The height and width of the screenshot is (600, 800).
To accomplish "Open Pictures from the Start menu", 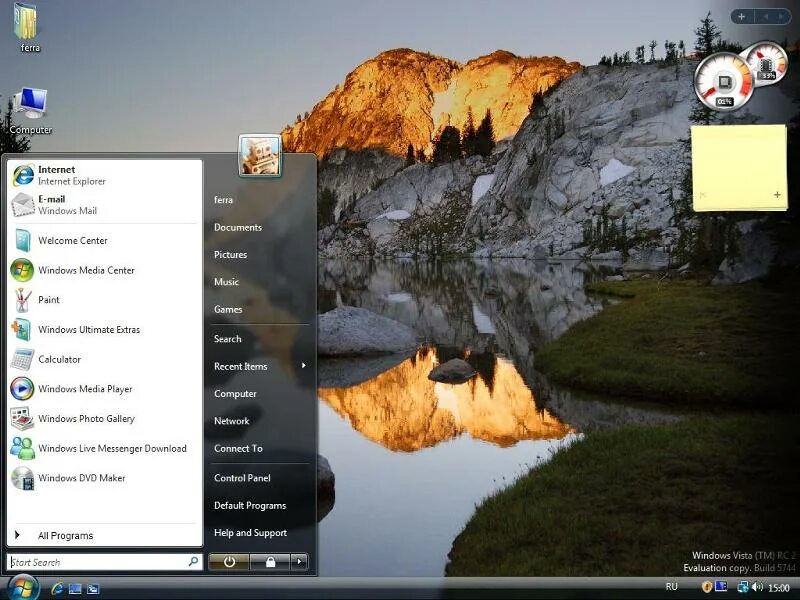I will pos(231,255).
